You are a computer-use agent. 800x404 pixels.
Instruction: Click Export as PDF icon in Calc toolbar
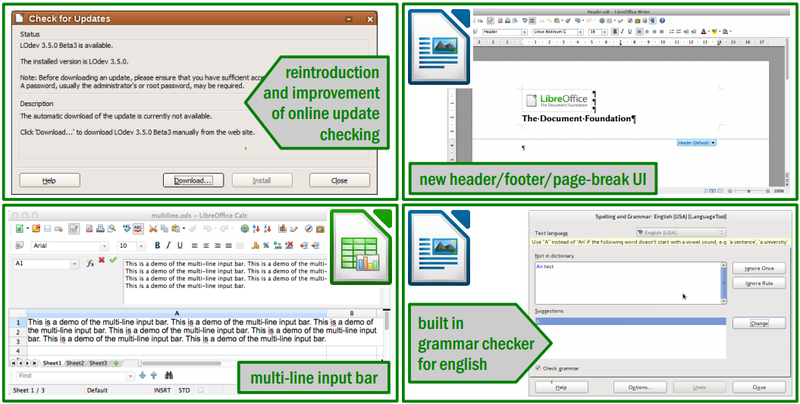pyautogui.click(x=89, y=229)
